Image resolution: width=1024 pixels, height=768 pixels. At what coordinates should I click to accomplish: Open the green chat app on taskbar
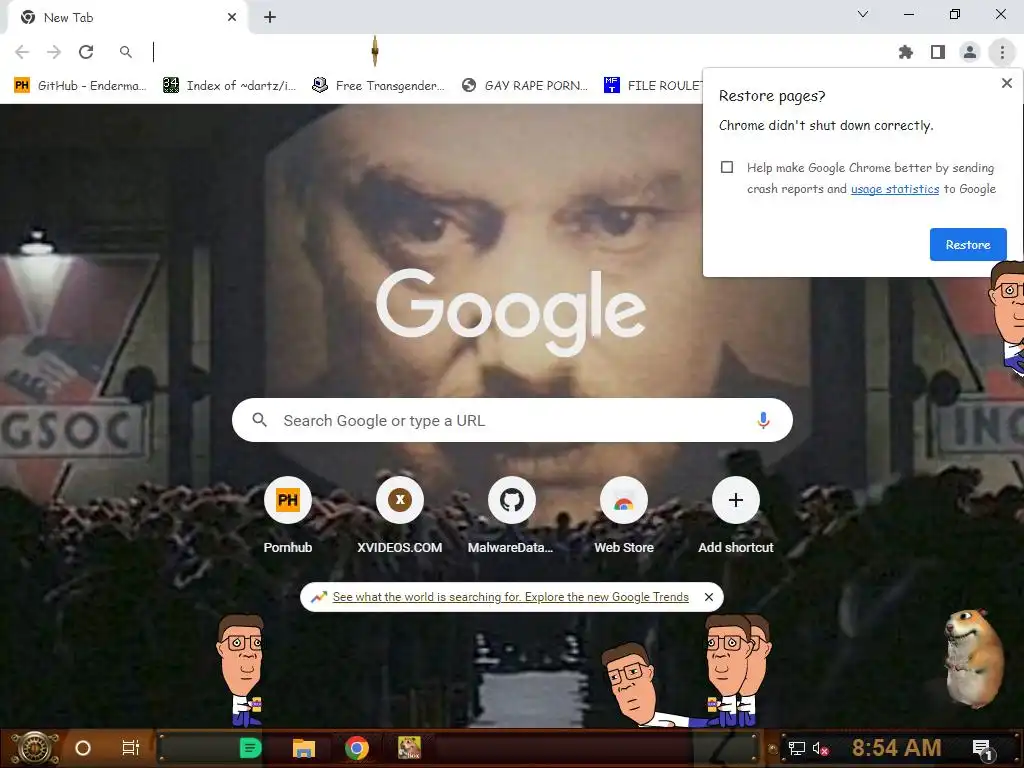click(x=250, y=748)
